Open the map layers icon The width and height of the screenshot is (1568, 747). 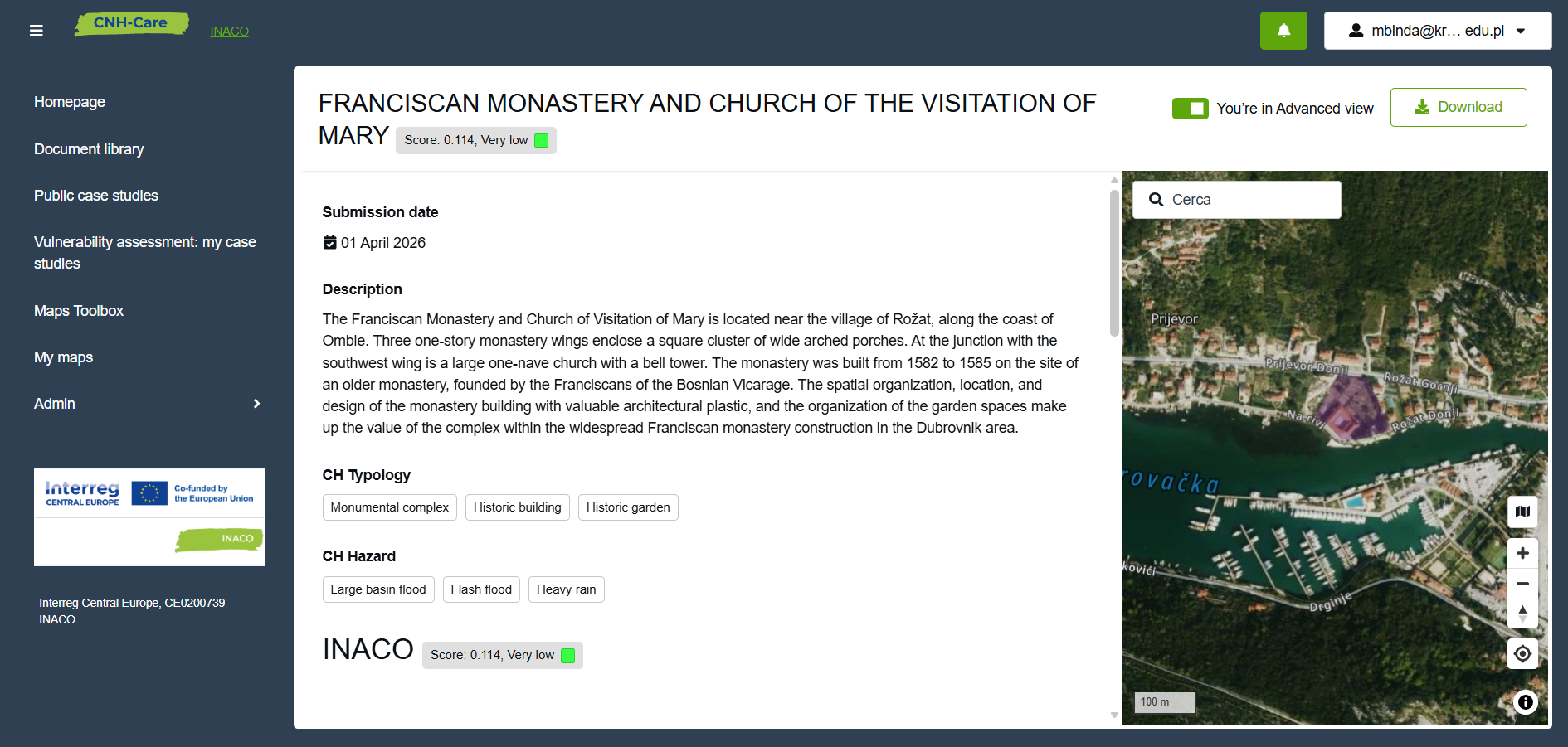pyautogui.click(x=1522, y=512)
